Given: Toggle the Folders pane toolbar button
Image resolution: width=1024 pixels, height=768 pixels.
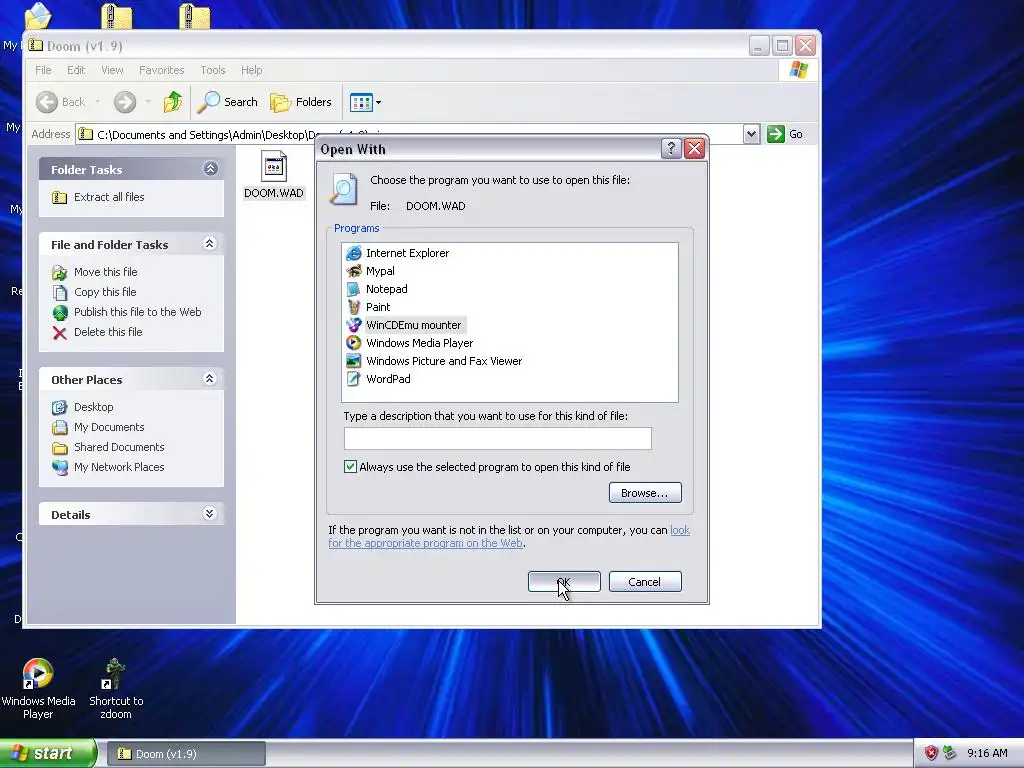Looking at the screenshot, I should [x=301, y=102].
